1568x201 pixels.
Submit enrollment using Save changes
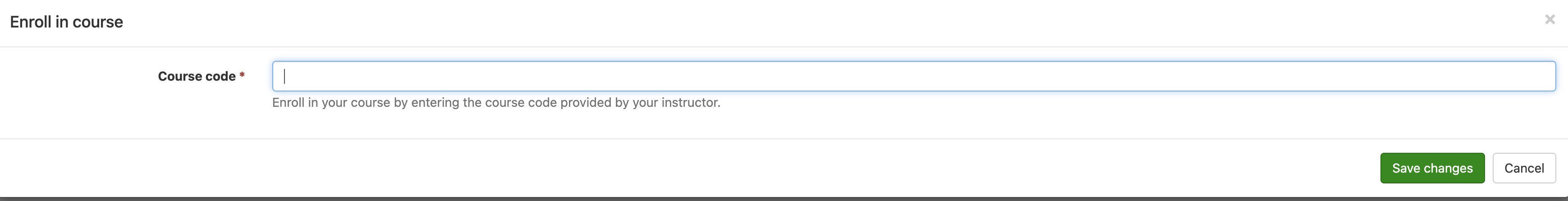(1432, 168)
